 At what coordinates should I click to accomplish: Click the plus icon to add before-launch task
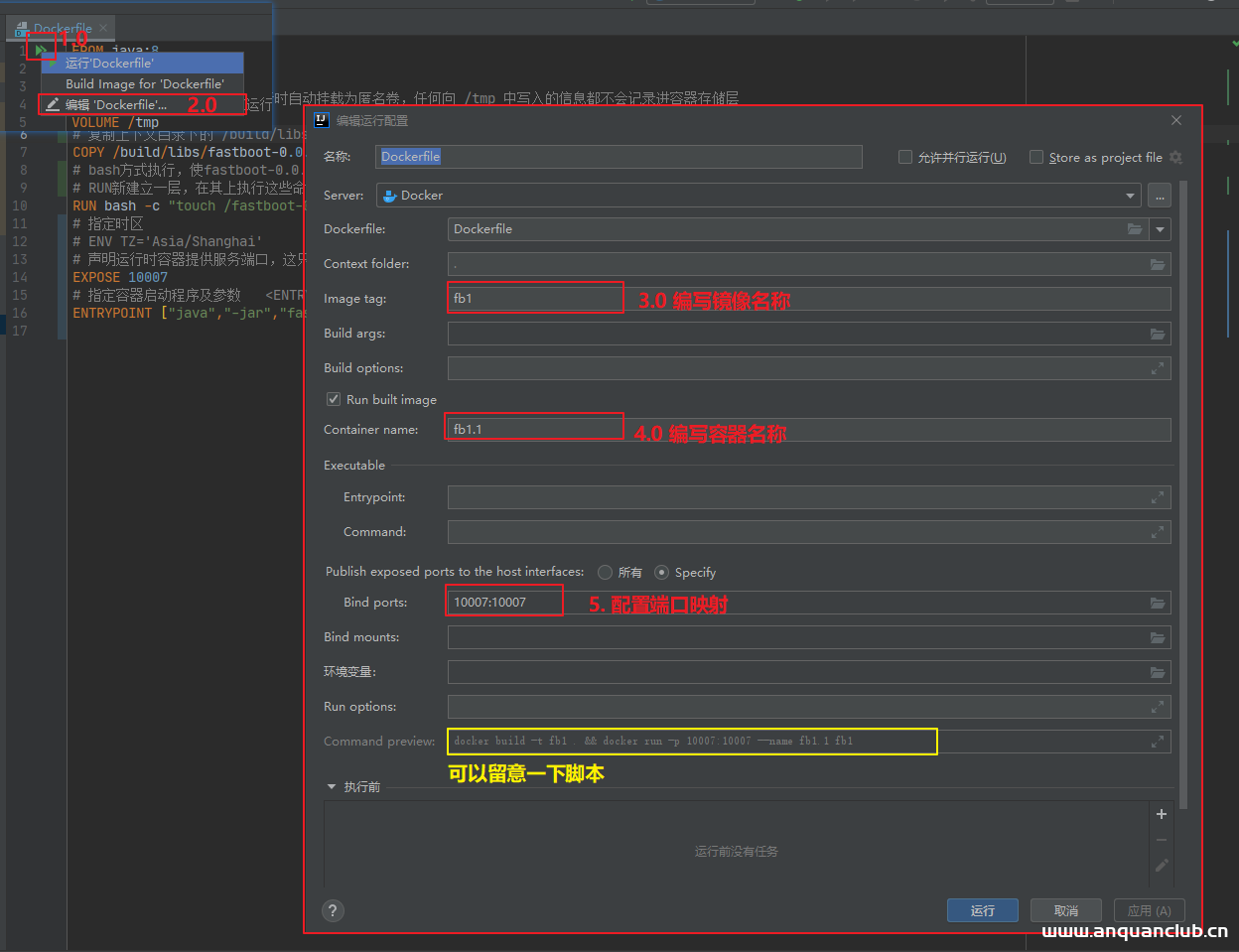pyautogui.click(x=1161, y=814)
